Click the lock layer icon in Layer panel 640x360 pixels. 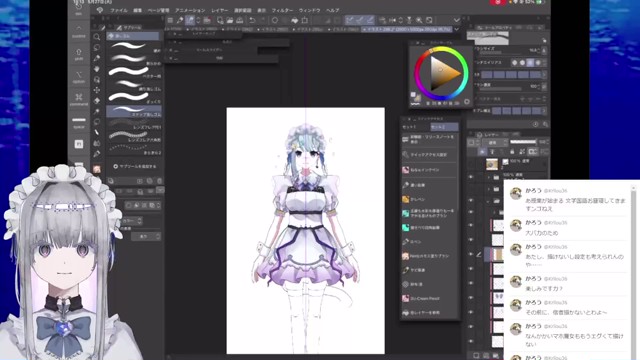(x=512, y=152)
